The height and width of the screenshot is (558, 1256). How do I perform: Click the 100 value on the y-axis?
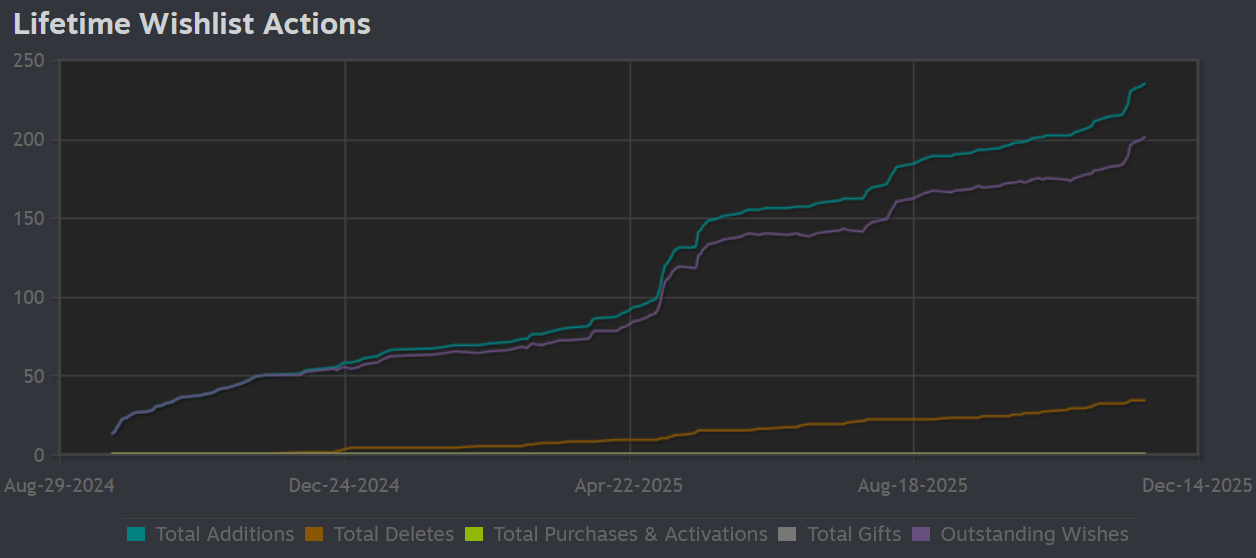tap(28, 298)
